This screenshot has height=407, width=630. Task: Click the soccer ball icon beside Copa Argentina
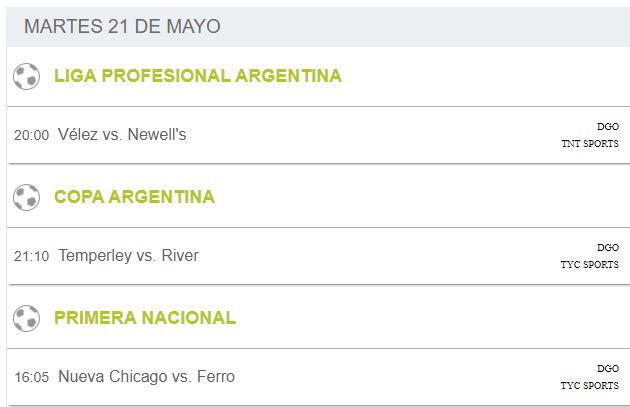[x=27, y=197]
